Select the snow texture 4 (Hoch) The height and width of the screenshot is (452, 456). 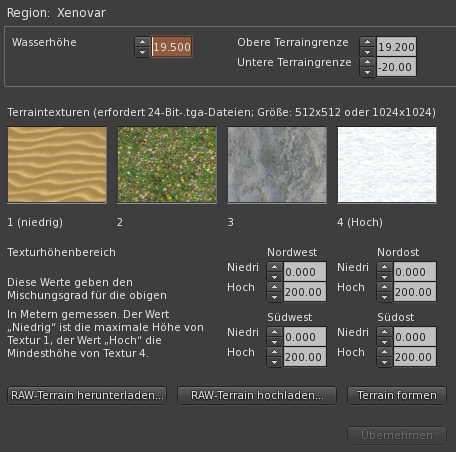tap(387, 165)
